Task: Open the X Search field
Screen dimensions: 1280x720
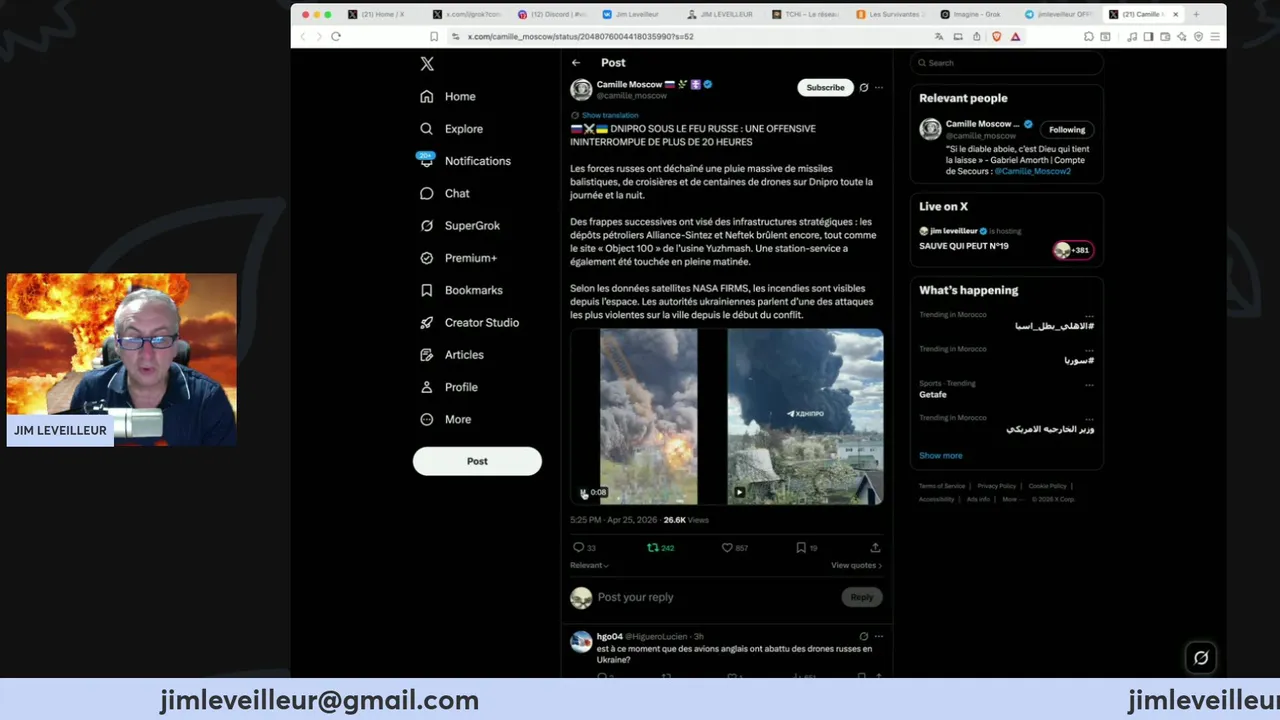Action: point(1006,63)
